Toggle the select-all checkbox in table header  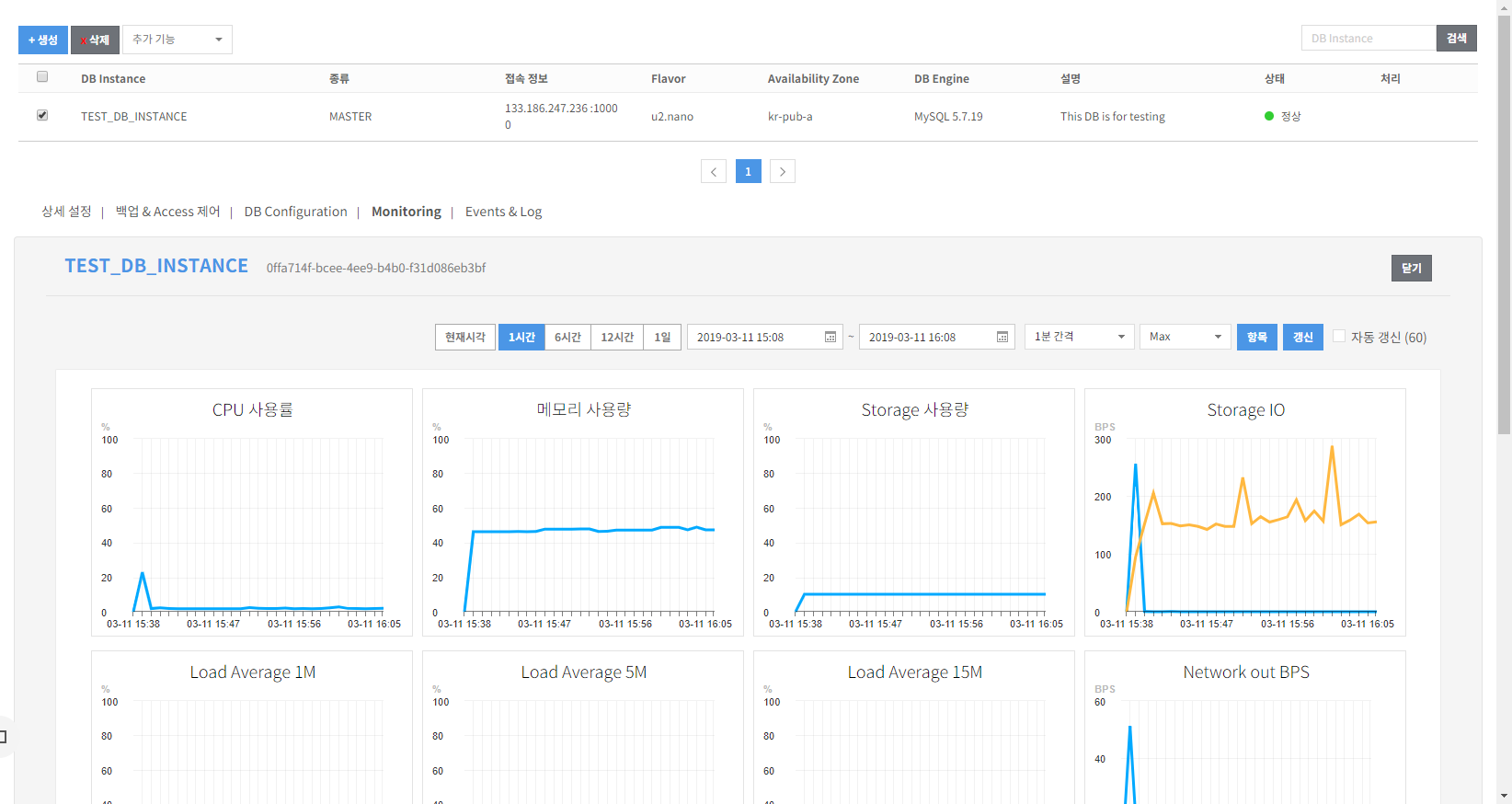tap(42, 77)
